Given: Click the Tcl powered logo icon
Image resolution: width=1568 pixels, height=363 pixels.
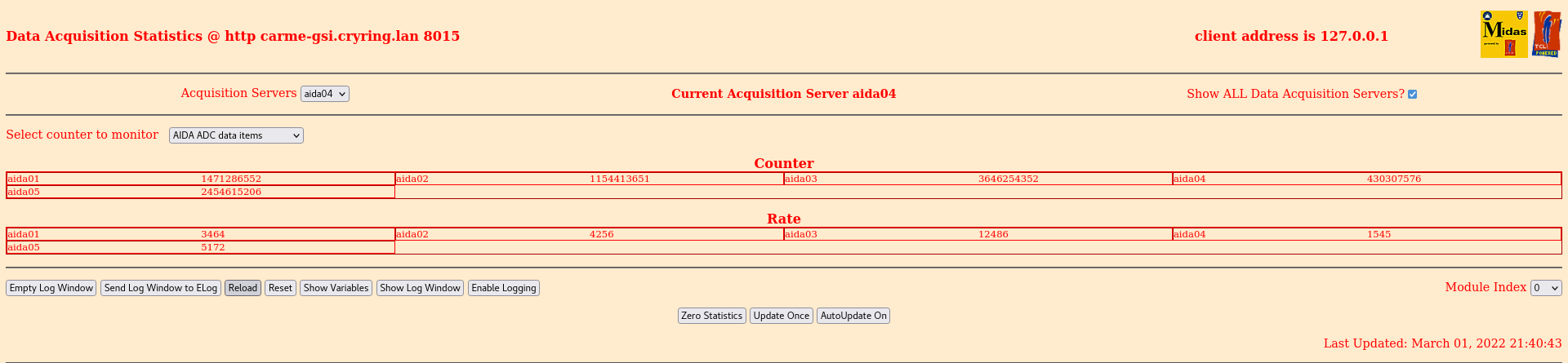Looking at the screenshot, I should [1546, 34].
